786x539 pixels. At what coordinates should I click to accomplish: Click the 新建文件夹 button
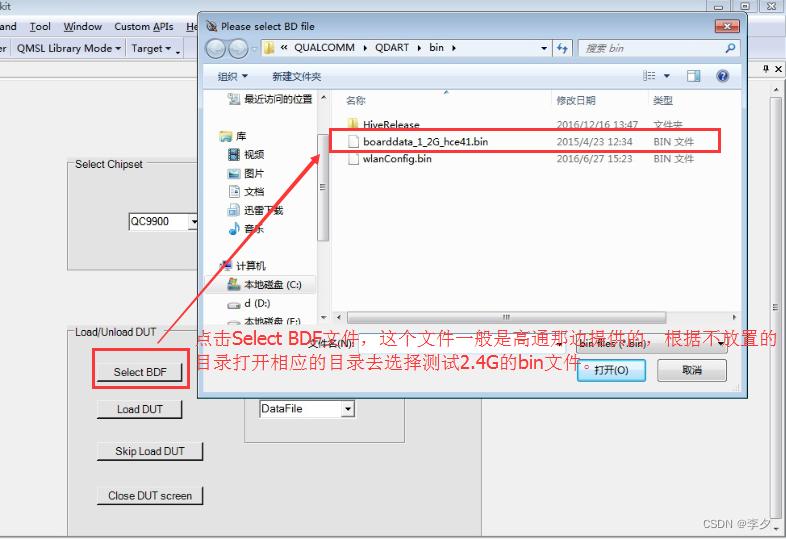(297, 76)
